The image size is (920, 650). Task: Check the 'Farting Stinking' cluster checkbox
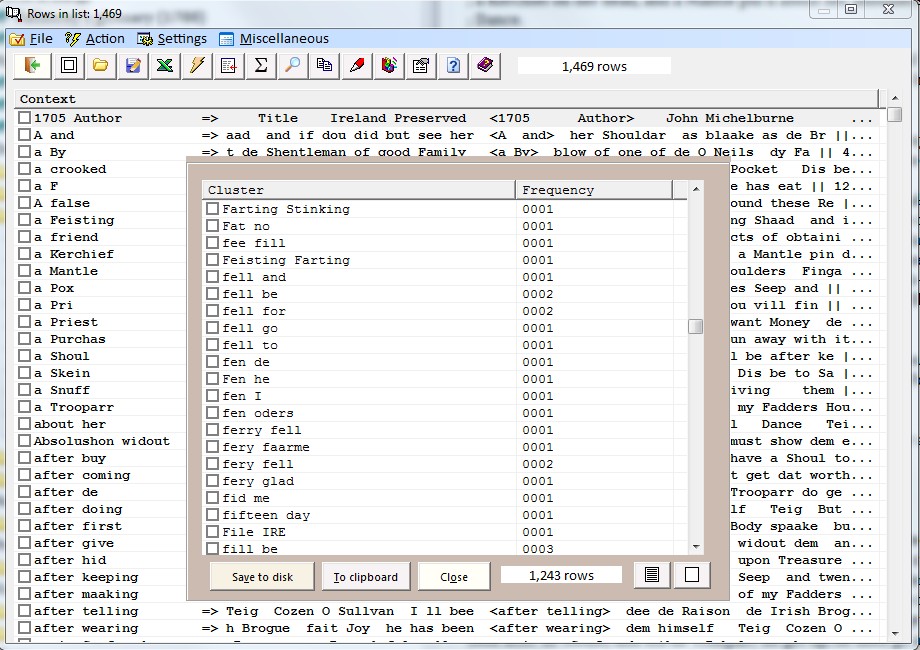coord(213,209)
